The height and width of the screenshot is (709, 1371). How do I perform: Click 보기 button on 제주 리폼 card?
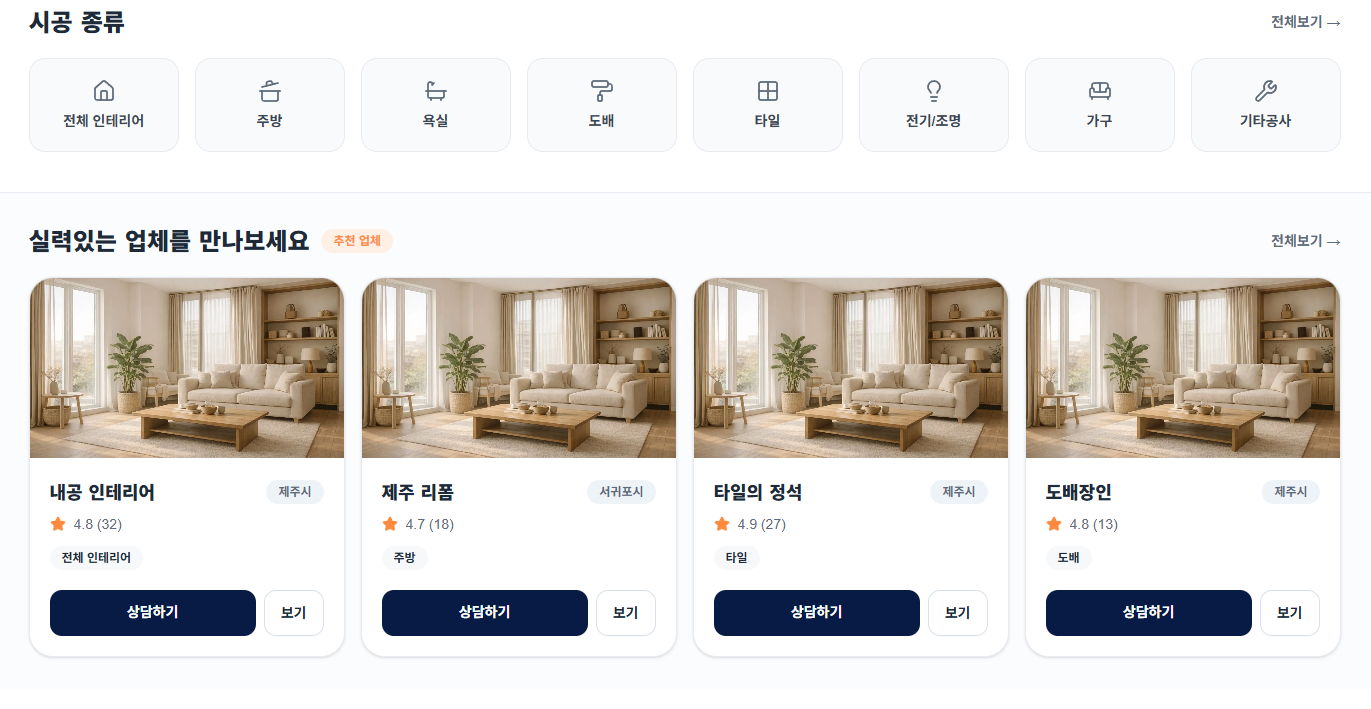pos(625,613)
